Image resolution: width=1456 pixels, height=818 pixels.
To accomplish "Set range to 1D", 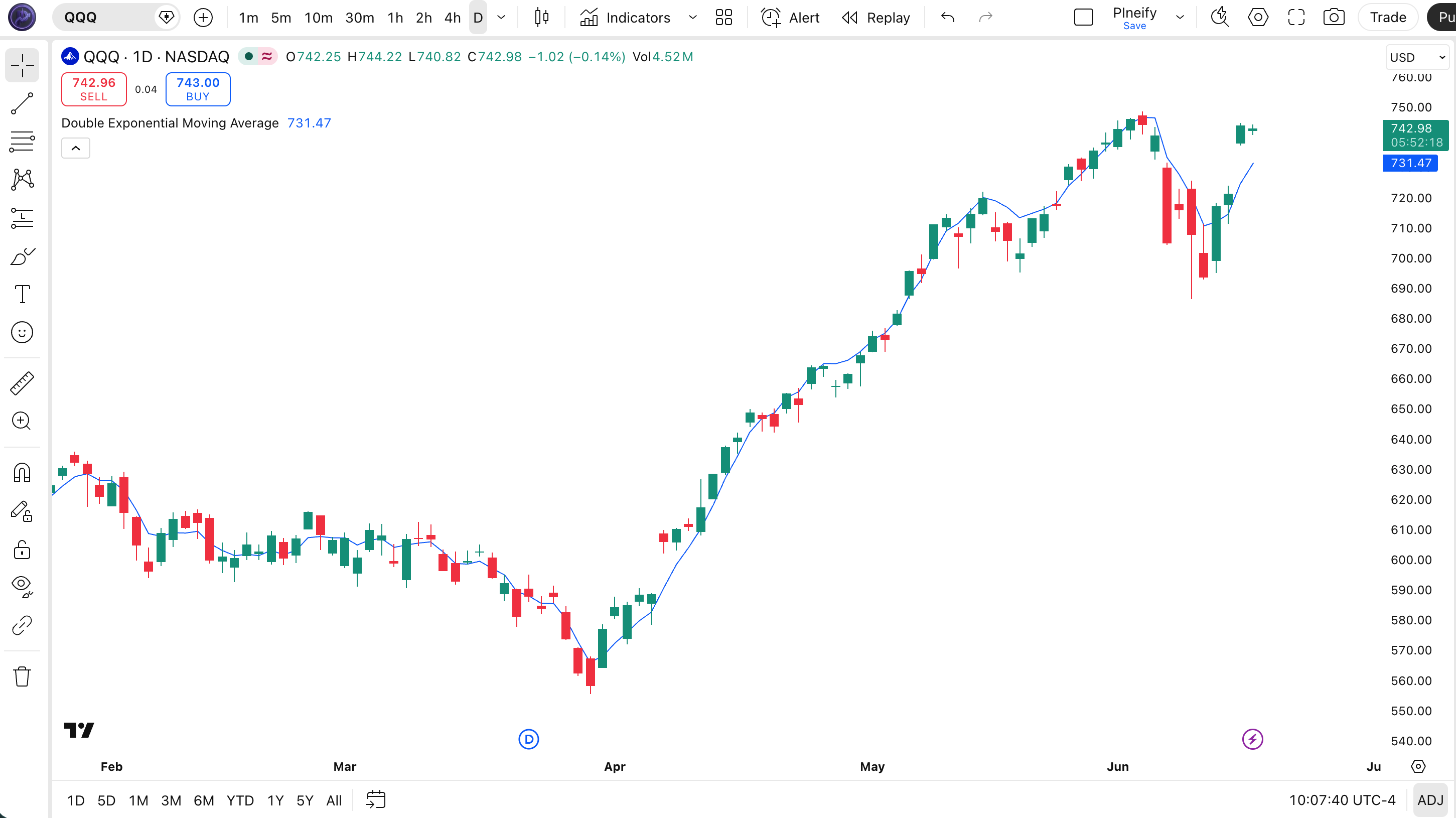I will 76,800.
